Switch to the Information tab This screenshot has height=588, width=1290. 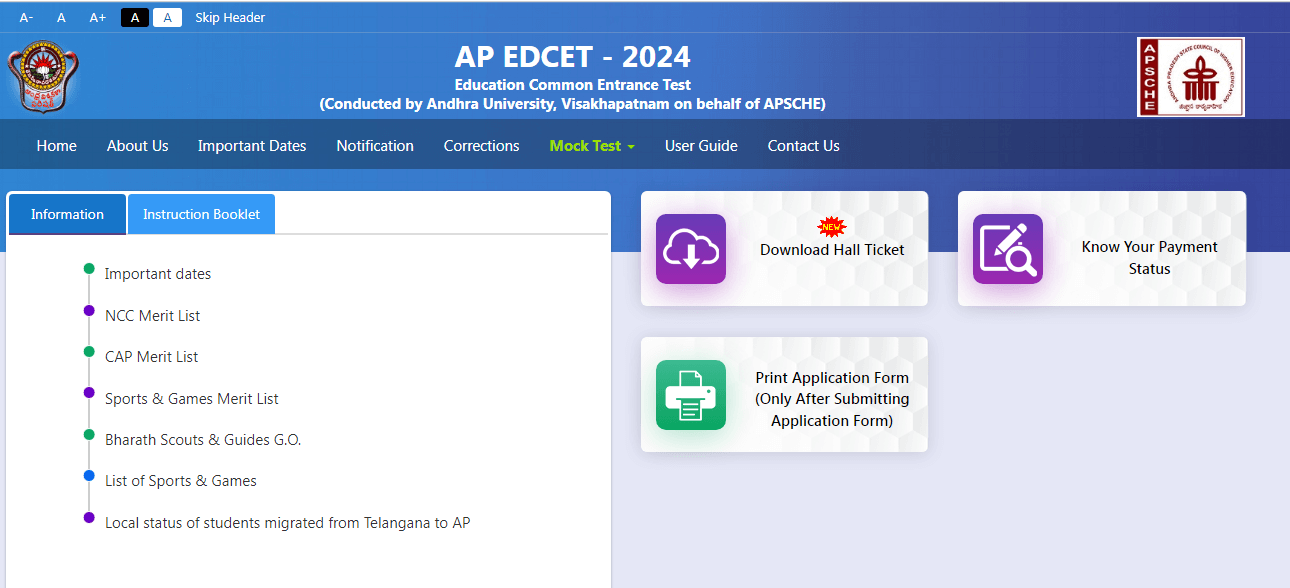click(x=67, y=214)
